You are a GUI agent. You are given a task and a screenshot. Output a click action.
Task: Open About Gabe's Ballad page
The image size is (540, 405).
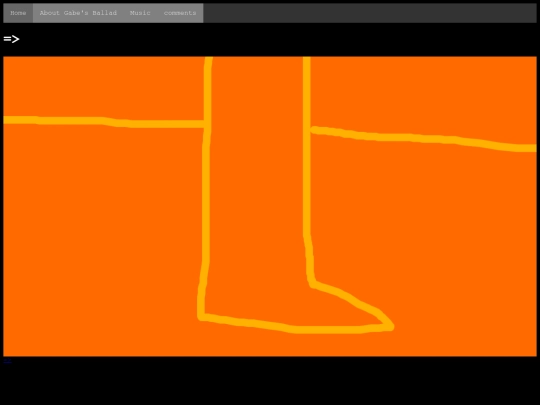coord(78,13)
